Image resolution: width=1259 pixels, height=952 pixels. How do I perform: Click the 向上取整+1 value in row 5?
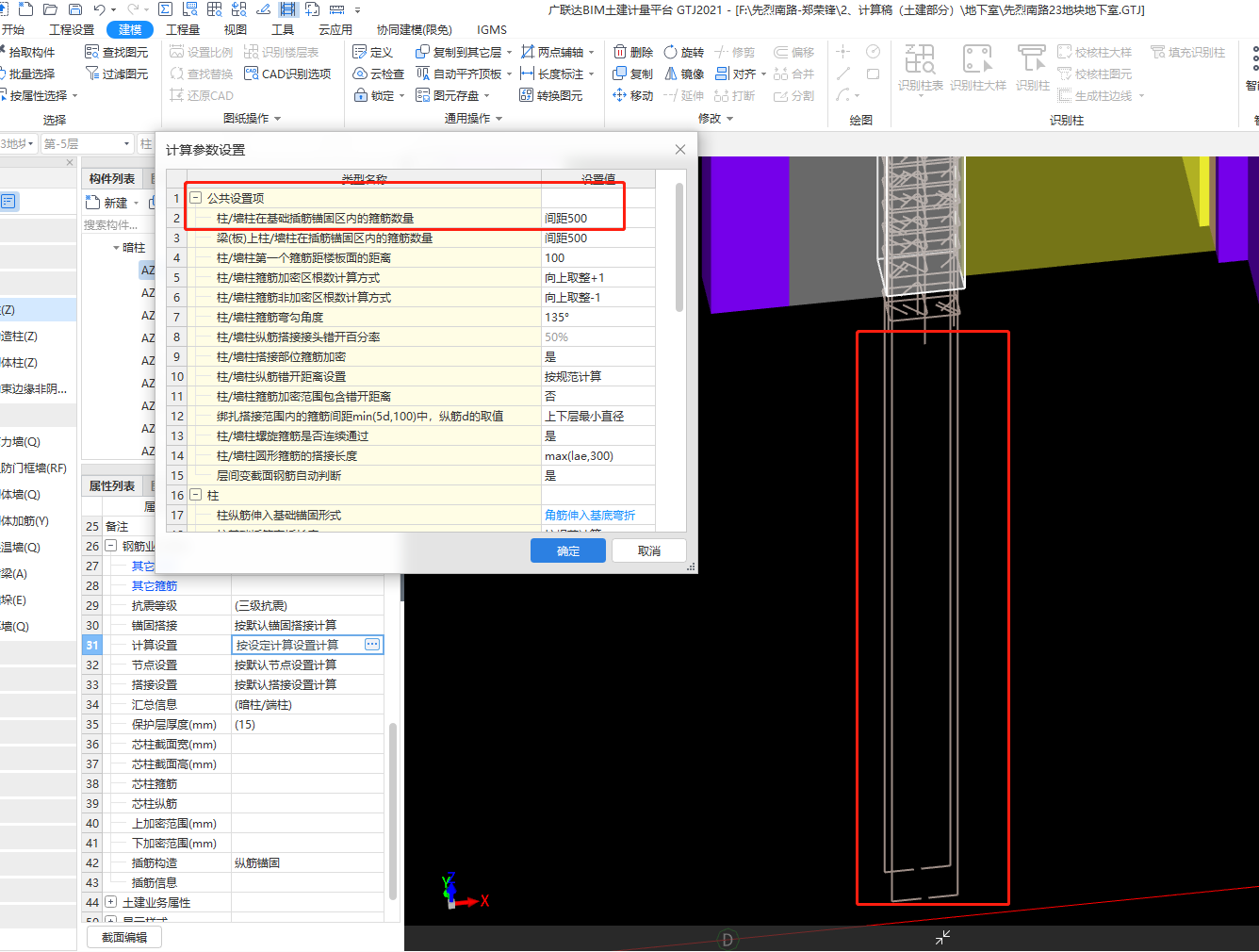pos(598,277)
